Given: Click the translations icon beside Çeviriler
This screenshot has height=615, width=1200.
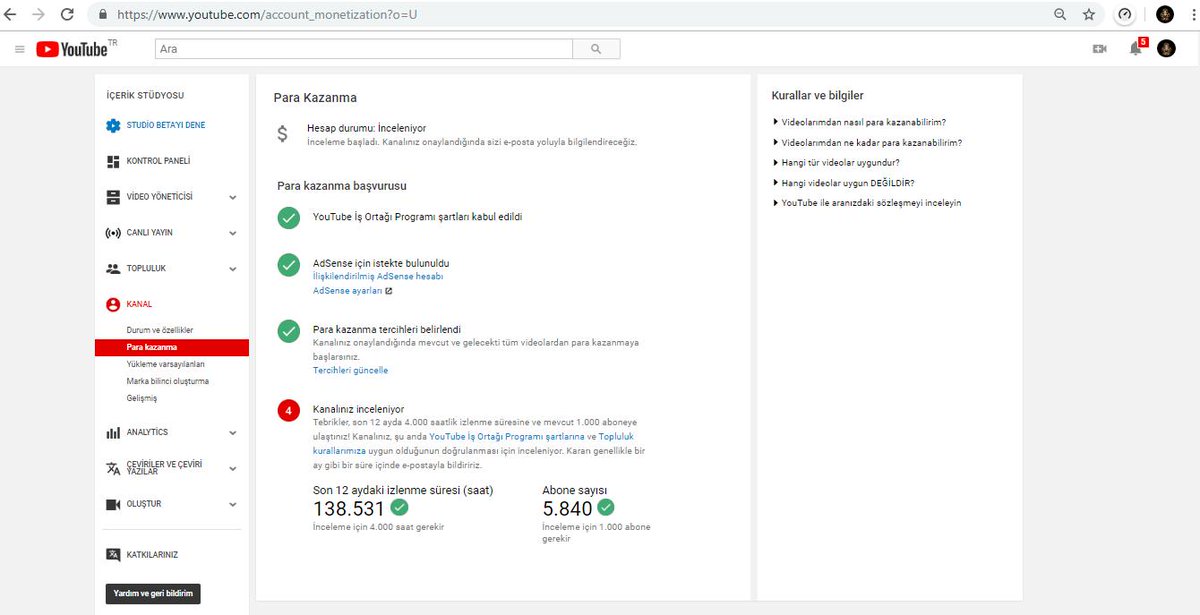Looking at the screenshot, I should click(113, 469).
